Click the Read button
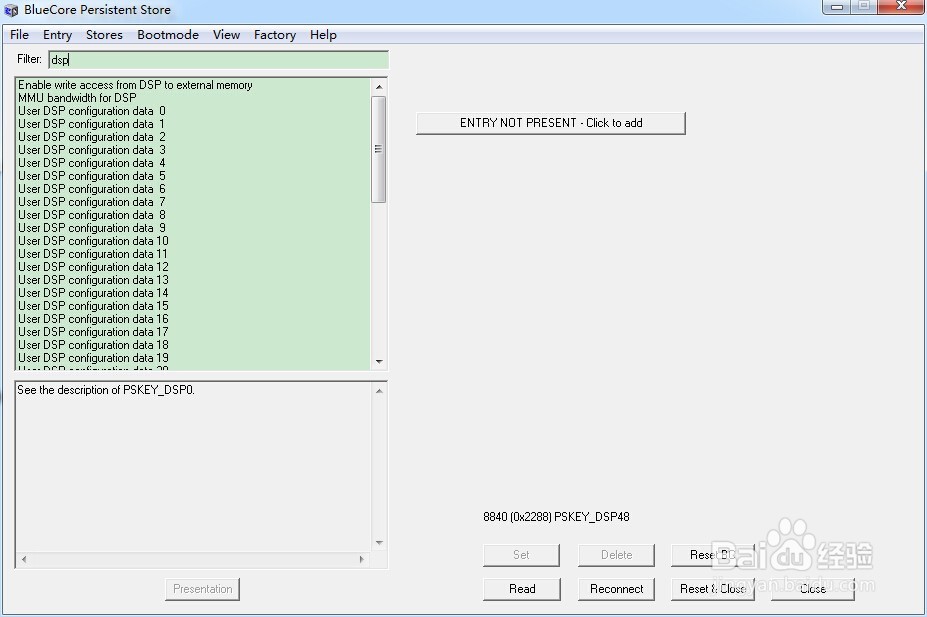This screenshot has width=927, height=617. tap(522, 589)
